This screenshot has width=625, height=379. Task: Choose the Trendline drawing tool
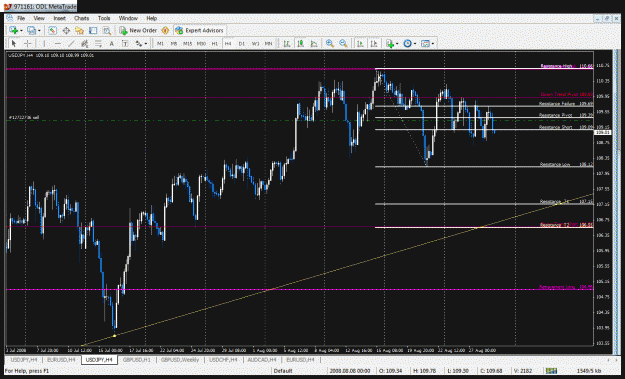point(71,43)
